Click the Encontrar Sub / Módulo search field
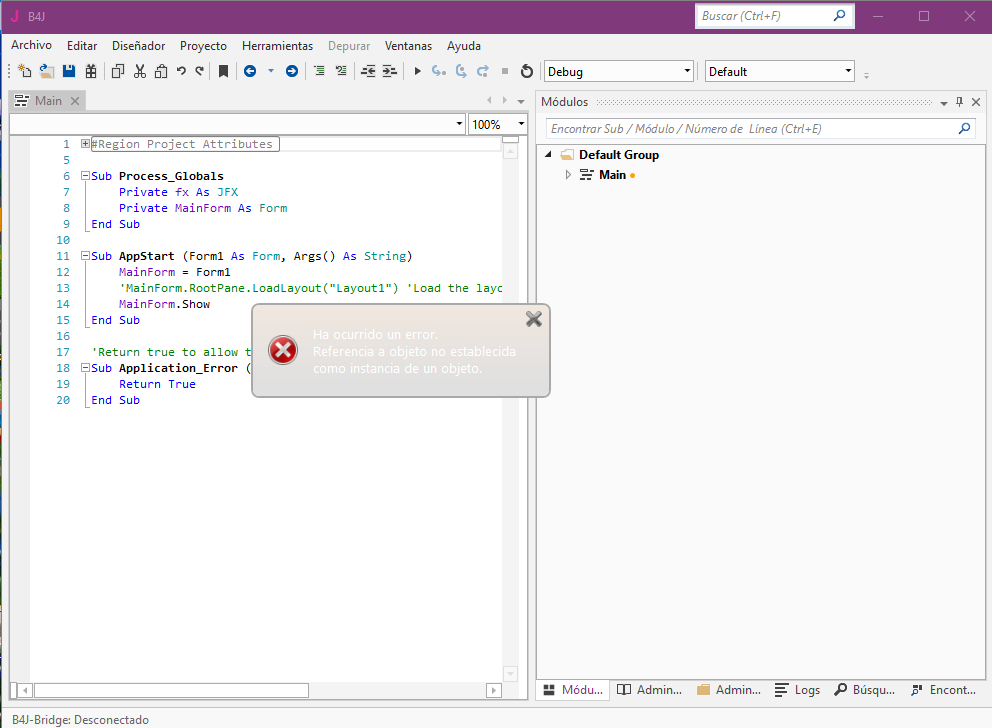 pyautogui.click(x=750, y=129)
